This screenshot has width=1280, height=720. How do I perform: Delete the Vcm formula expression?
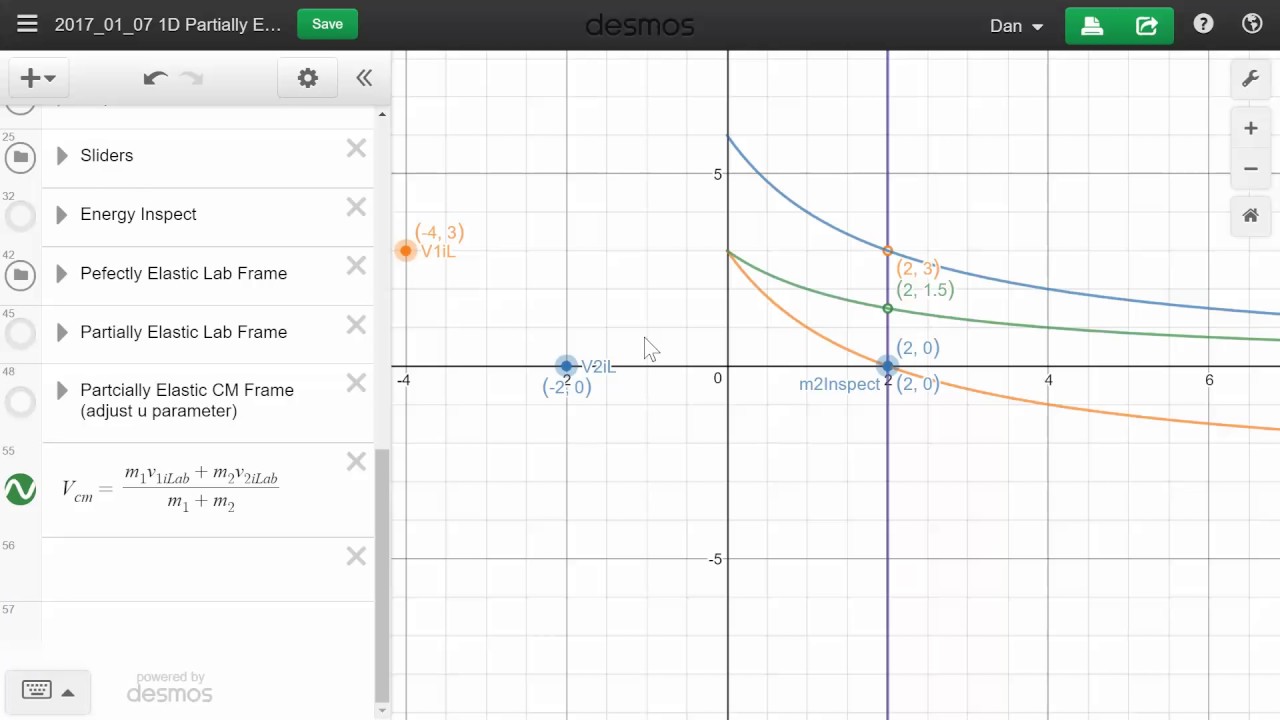356,461
